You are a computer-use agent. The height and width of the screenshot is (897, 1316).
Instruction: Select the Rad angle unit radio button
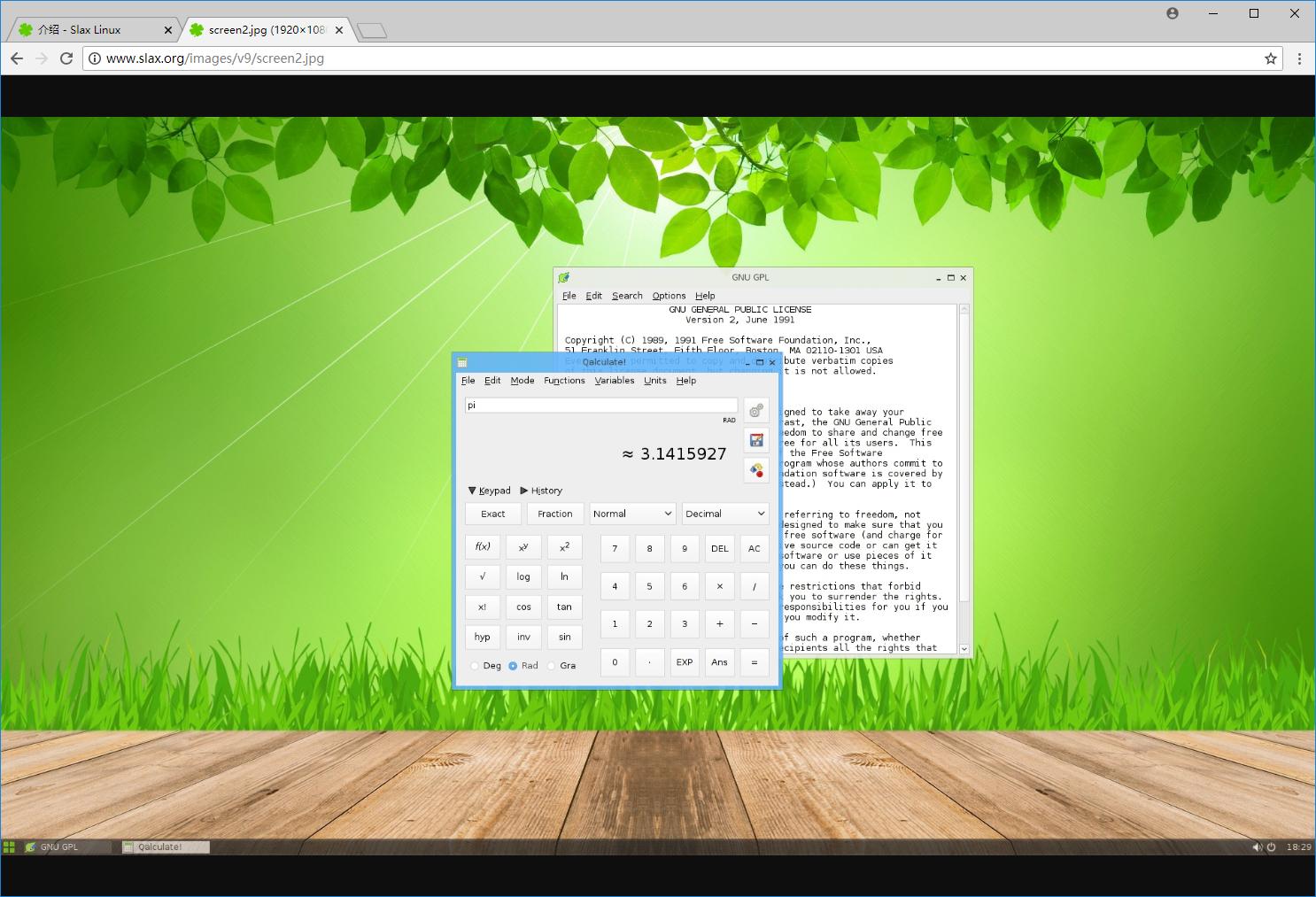point(513,666)
